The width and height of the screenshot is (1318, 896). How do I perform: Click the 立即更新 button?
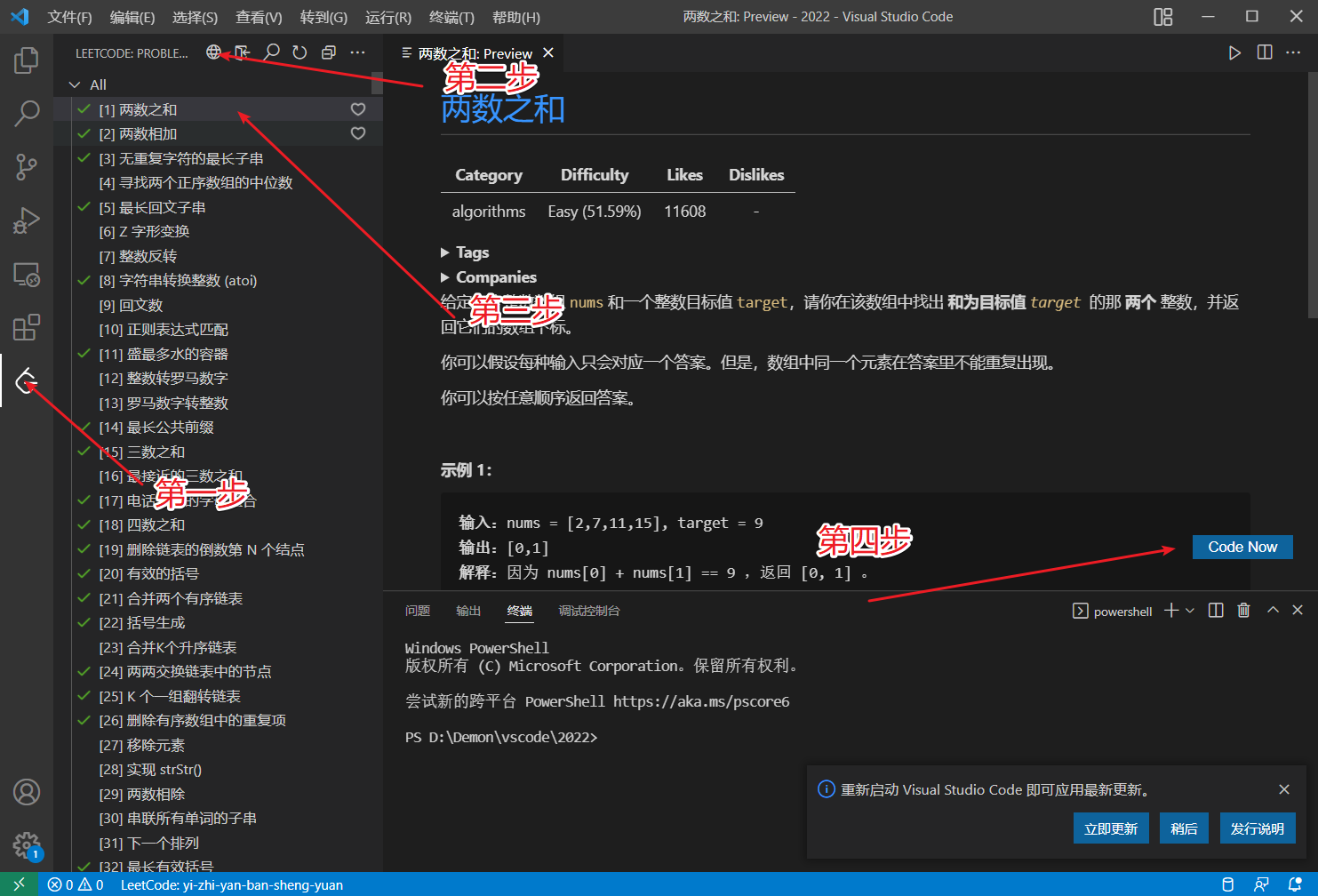coord(1111,828)
